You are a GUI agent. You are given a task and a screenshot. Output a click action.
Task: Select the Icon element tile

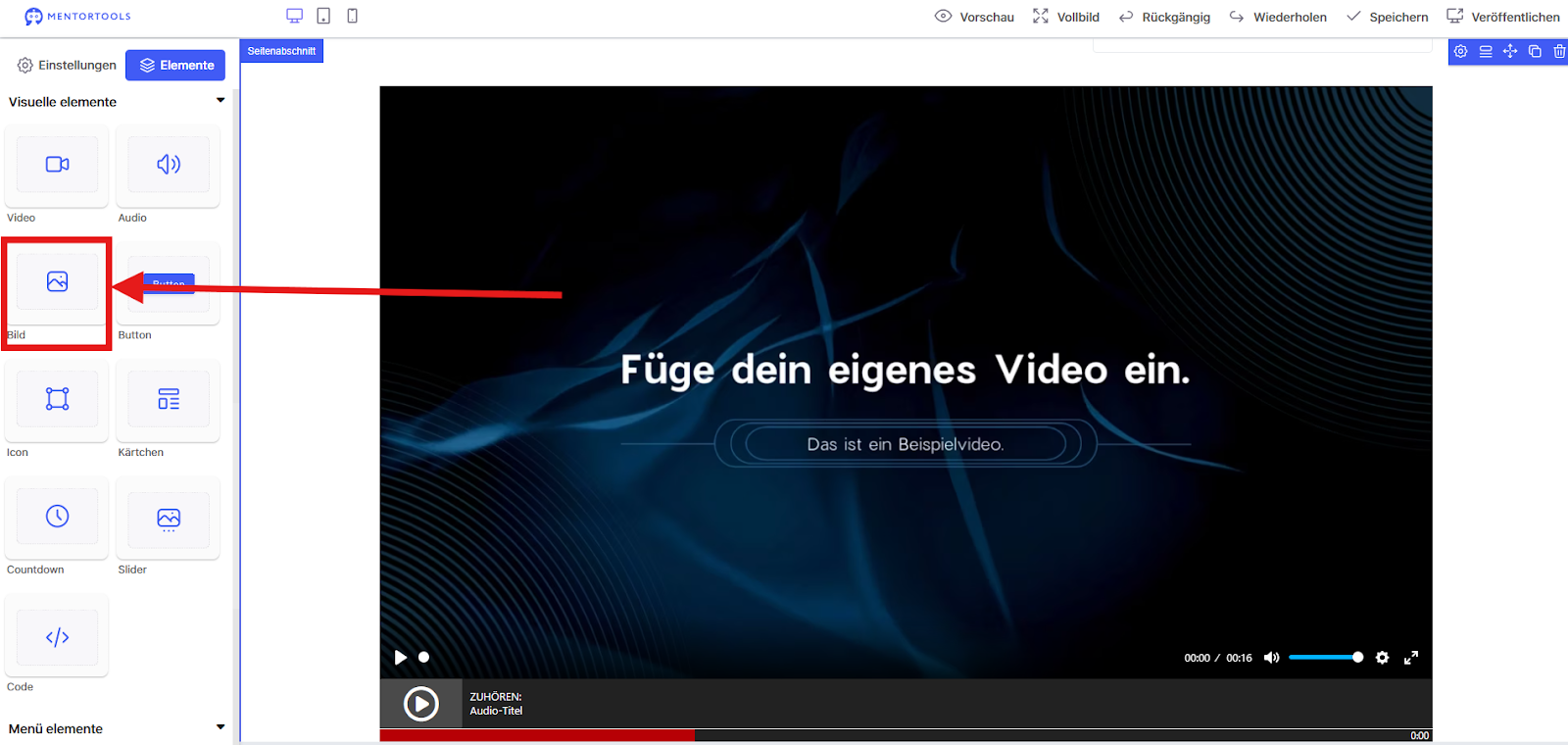[x=57, y=399]
